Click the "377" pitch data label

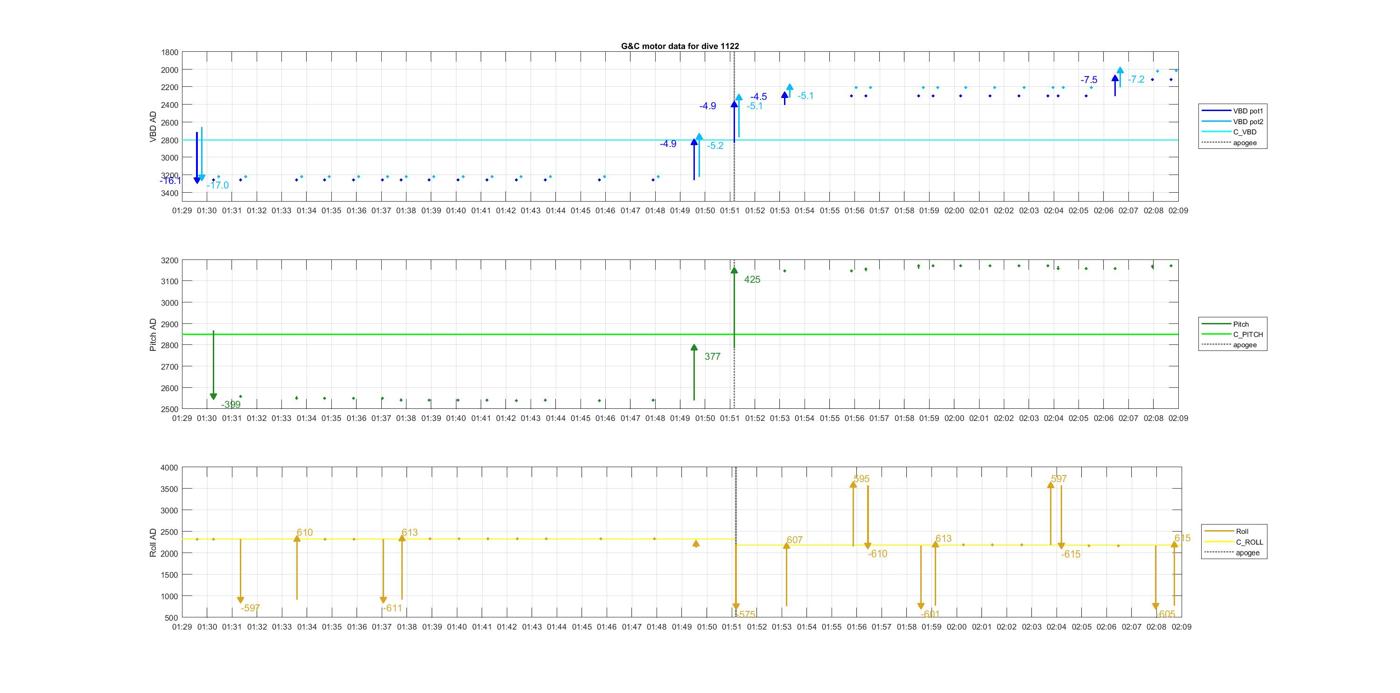click(x=712, y=356)
